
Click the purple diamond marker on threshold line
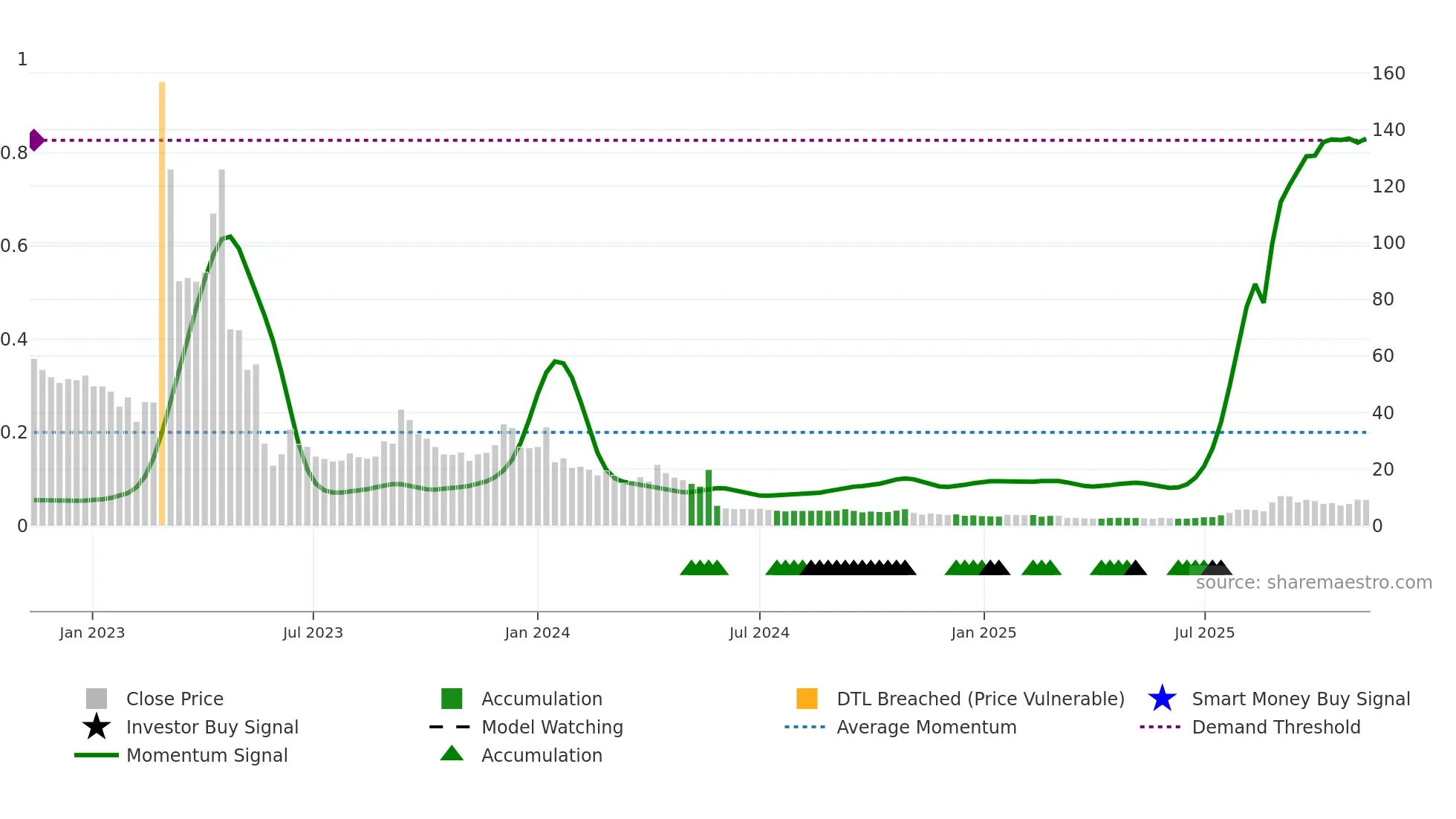point(36,140)
